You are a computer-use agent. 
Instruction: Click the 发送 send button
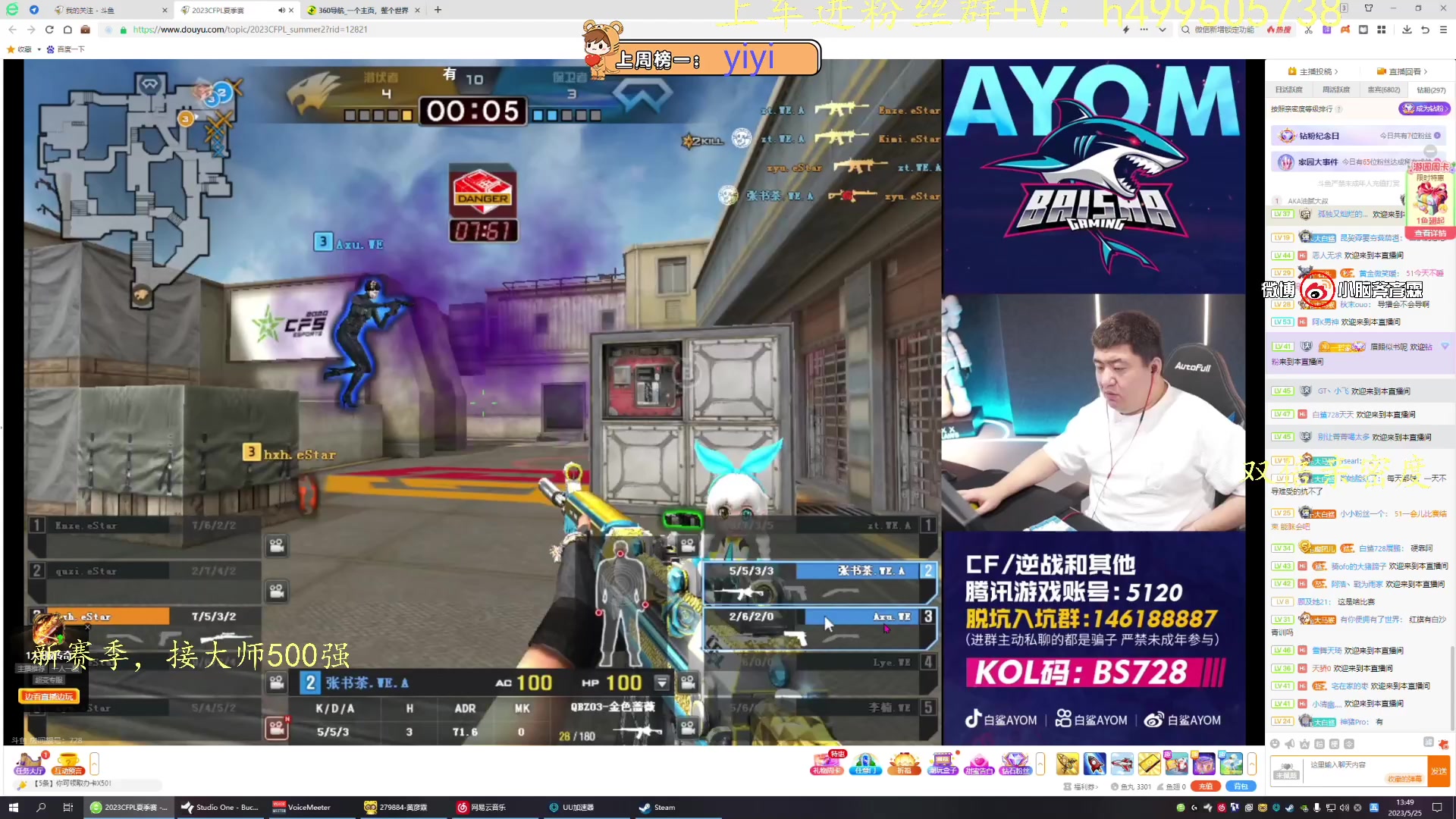pyautogui.click(x=1439, y=771)
